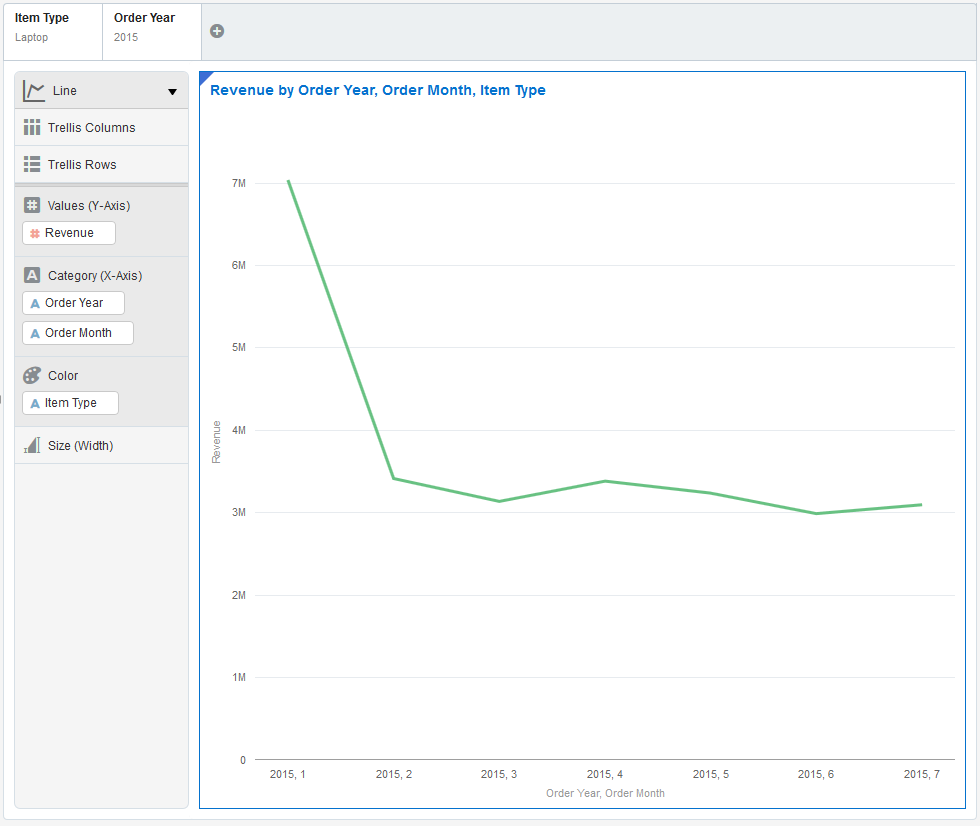
Task: Click the Values (Y-Axis) grid icon
Action: pos(32,205)
